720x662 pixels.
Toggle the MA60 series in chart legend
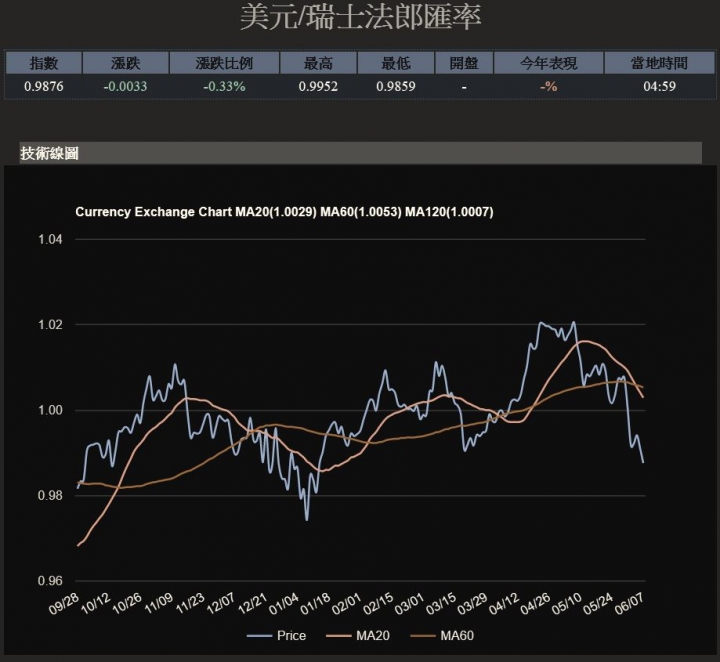pos(442,635)
